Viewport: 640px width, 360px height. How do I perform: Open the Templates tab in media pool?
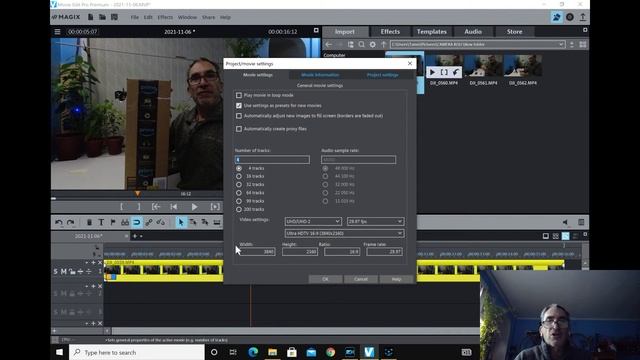point(431,31)
